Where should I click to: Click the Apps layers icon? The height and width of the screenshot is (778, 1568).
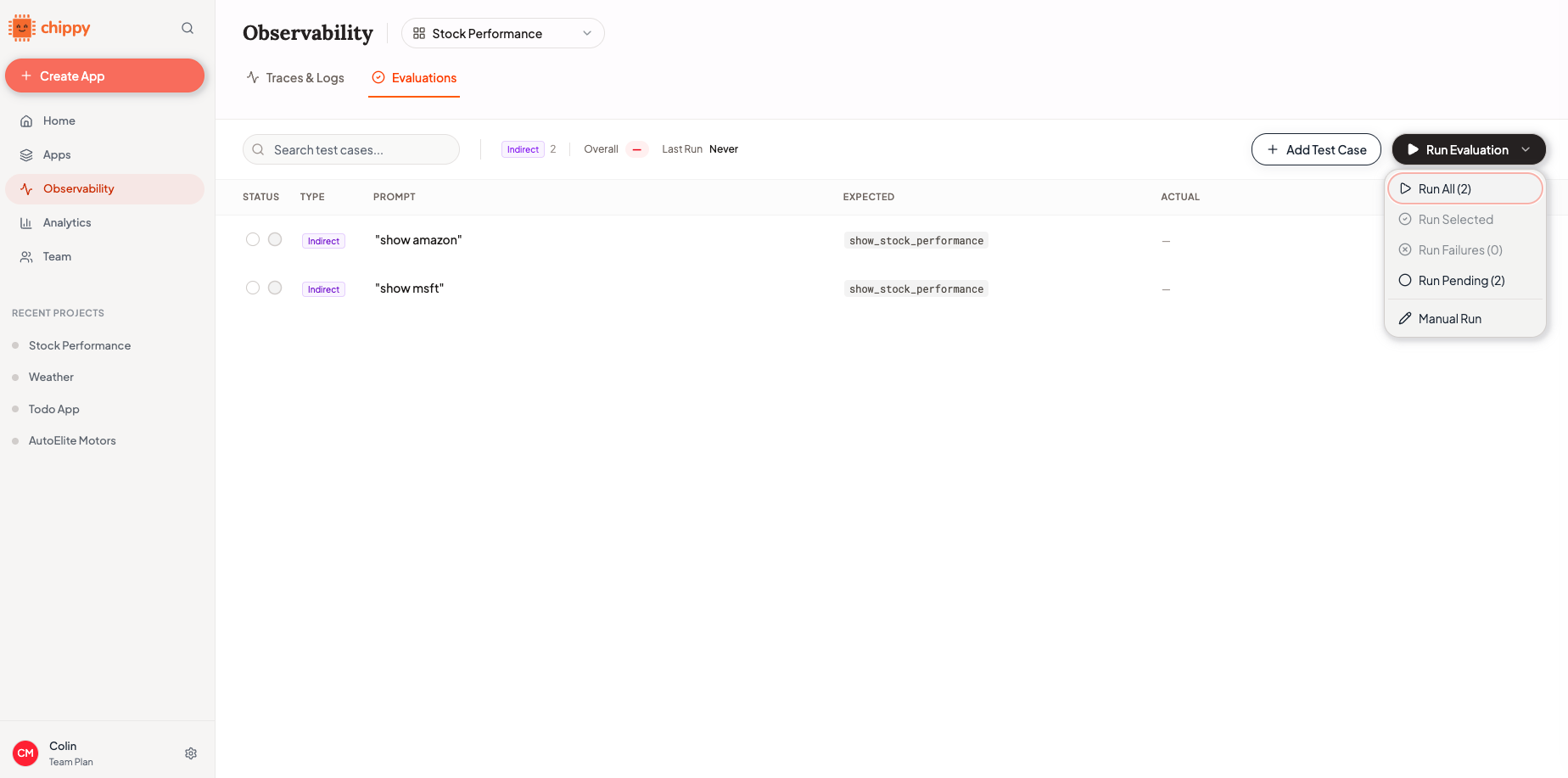[x=26, y=155]
